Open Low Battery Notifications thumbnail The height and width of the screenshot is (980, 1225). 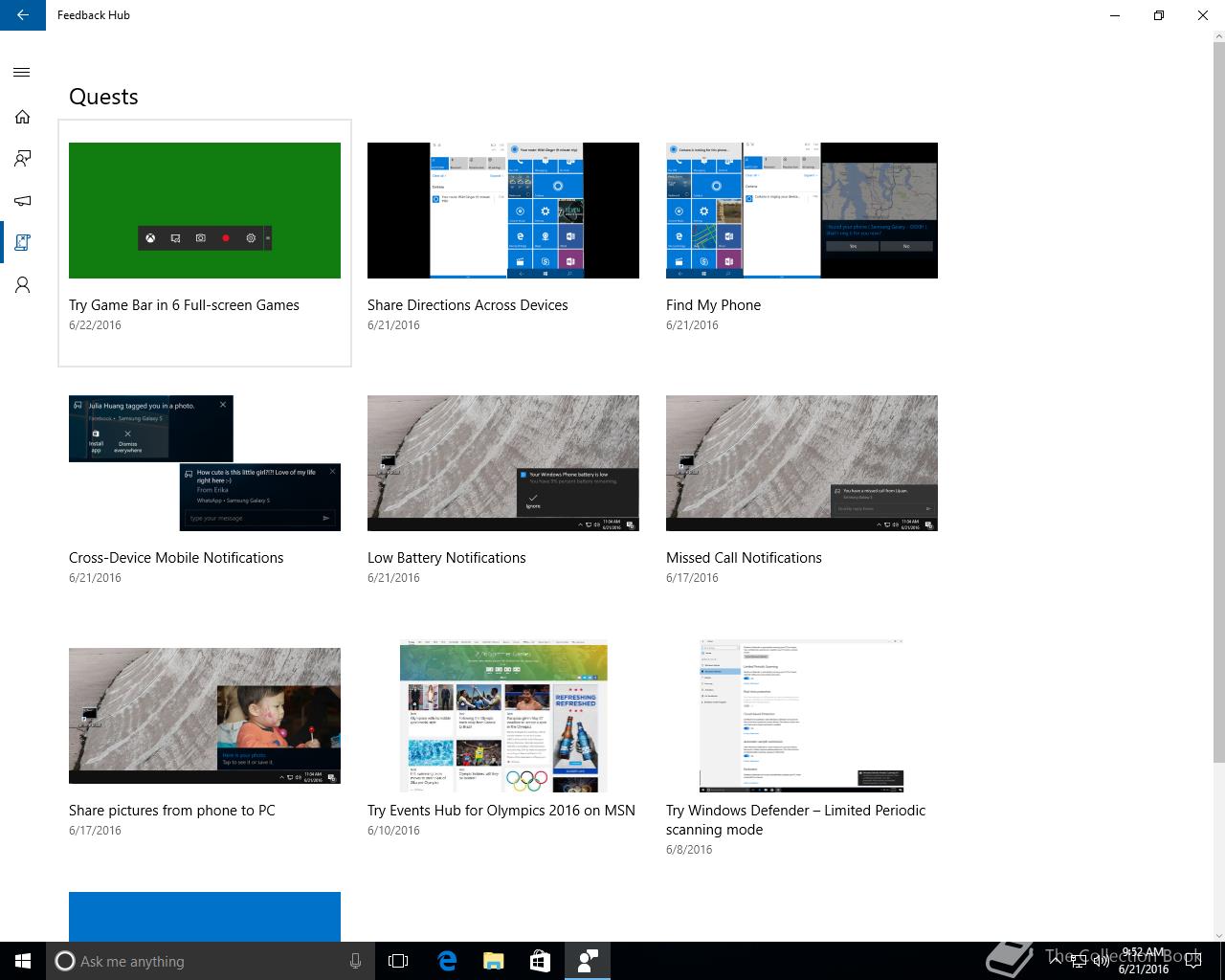(503, 463)
